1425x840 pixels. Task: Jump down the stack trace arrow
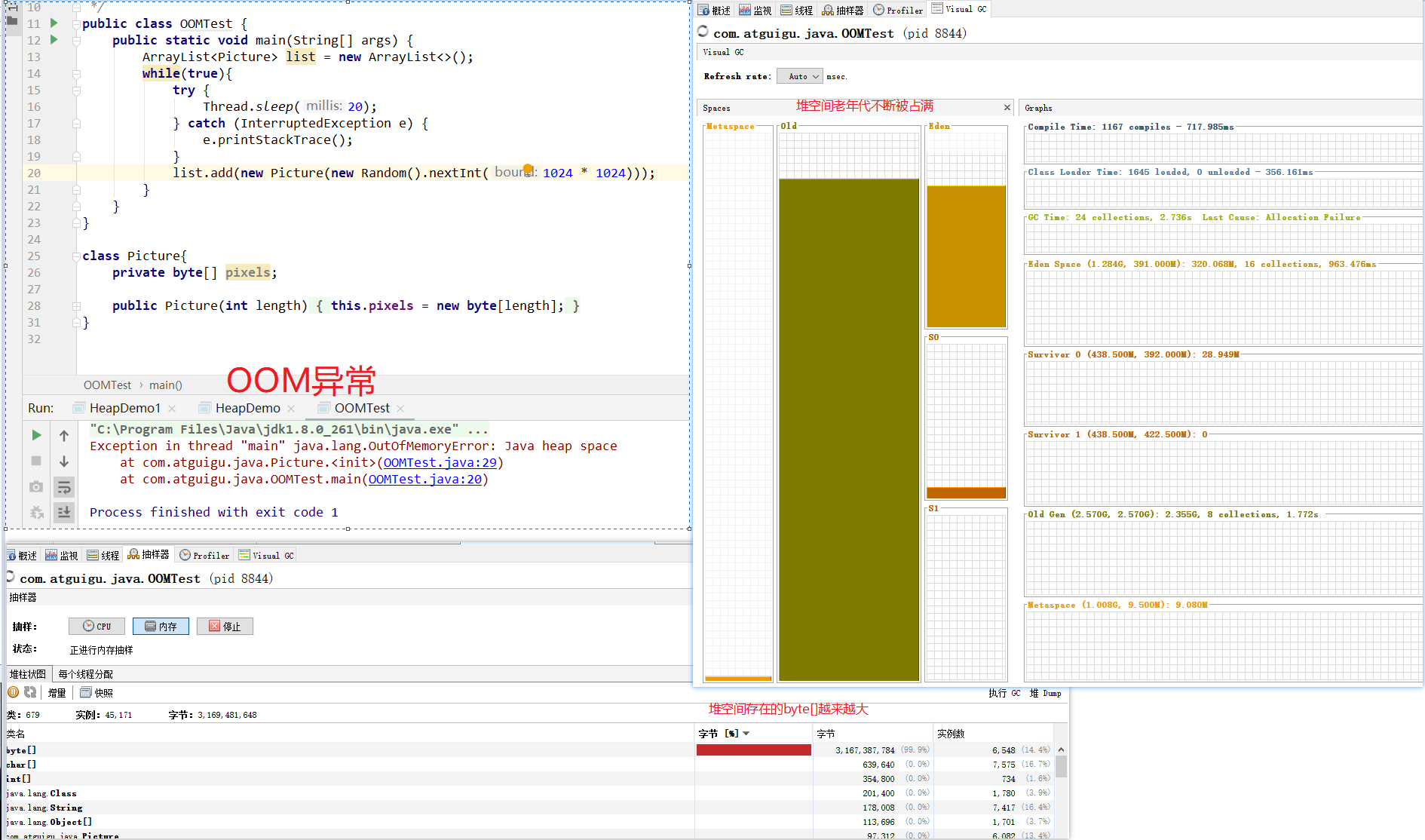64,461
